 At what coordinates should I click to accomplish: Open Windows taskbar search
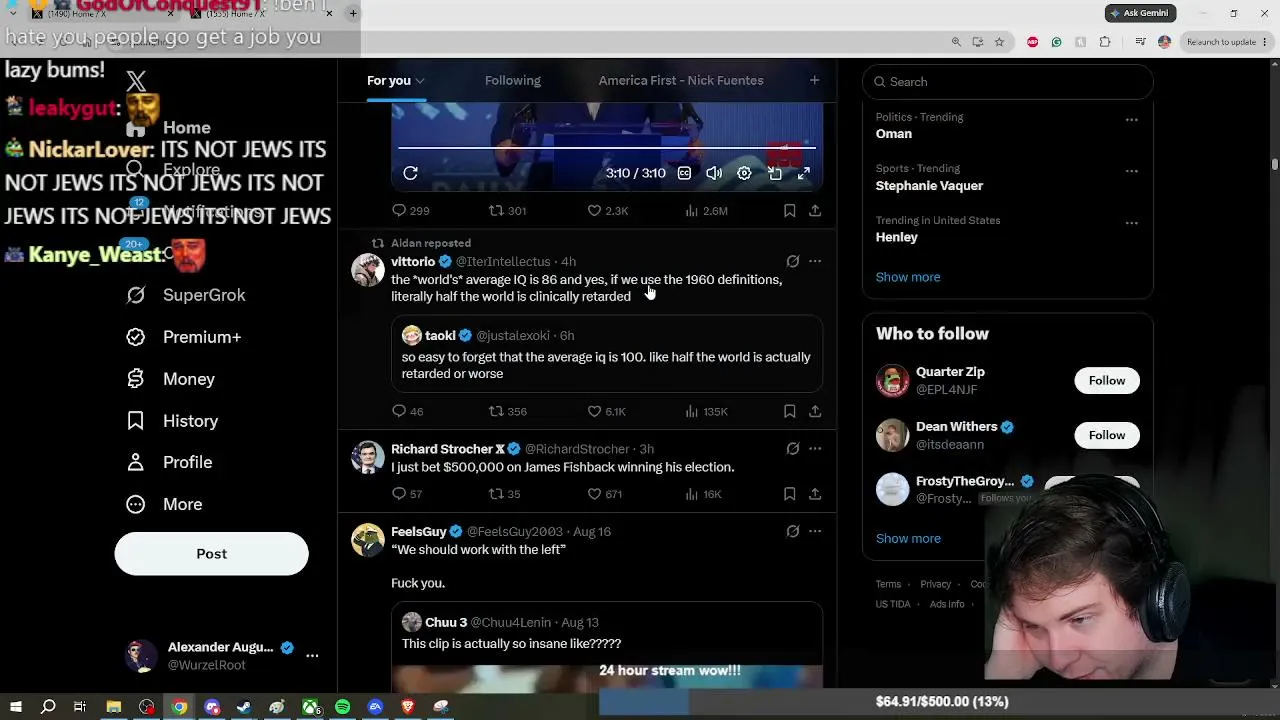pyautogui.click(x=48, y=707)
